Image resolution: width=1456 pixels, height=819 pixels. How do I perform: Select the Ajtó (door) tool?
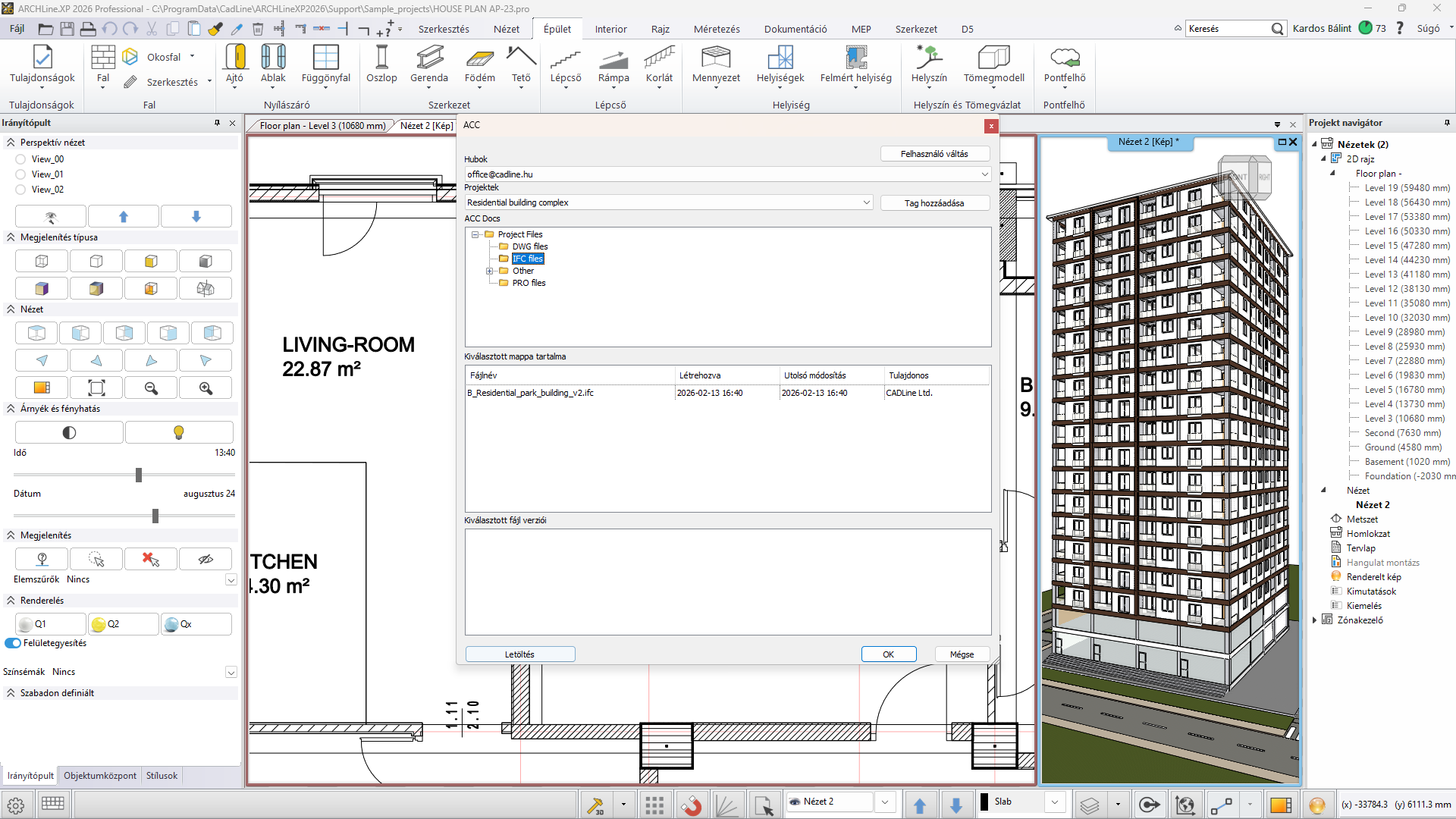235,58
